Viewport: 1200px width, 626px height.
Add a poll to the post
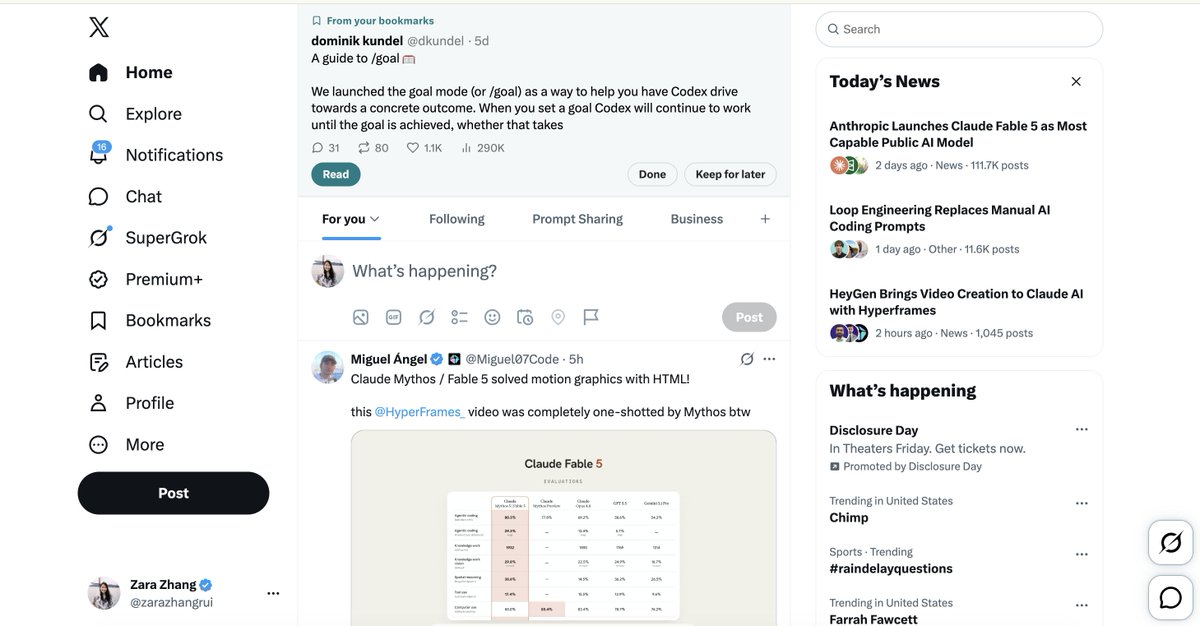pos(459,317)
